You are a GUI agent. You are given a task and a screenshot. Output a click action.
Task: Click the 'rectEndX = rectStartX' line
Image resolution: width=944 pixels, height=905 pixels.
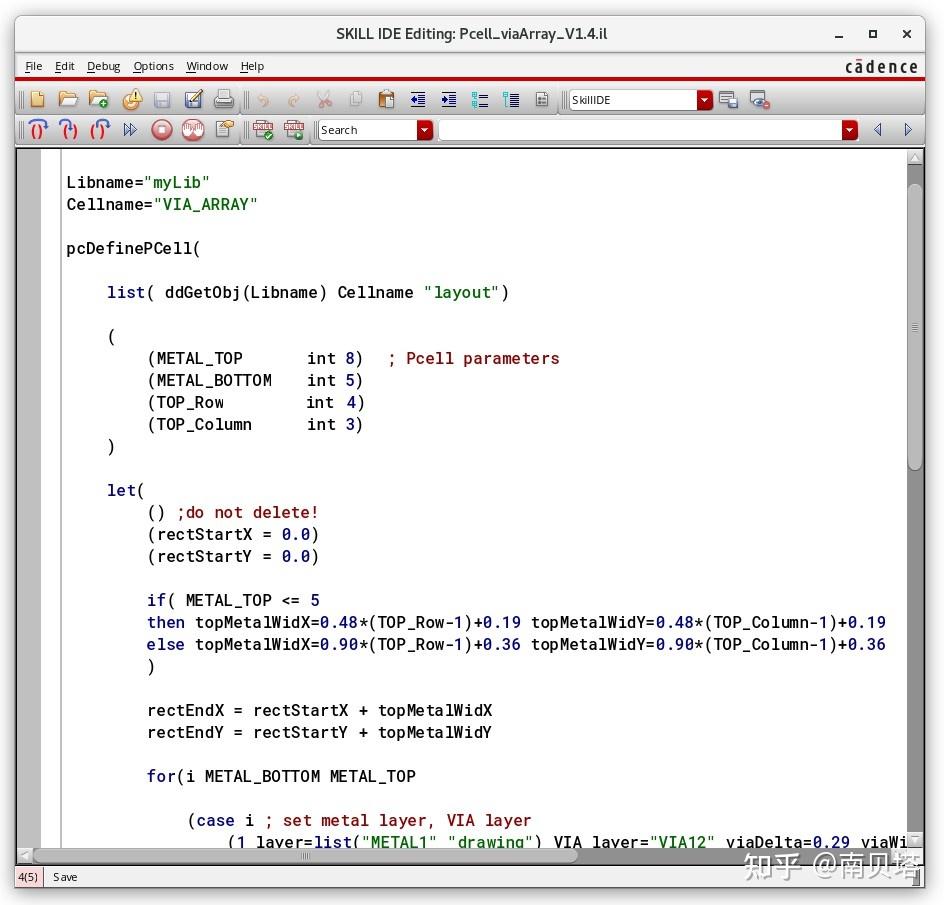point(320,711)
